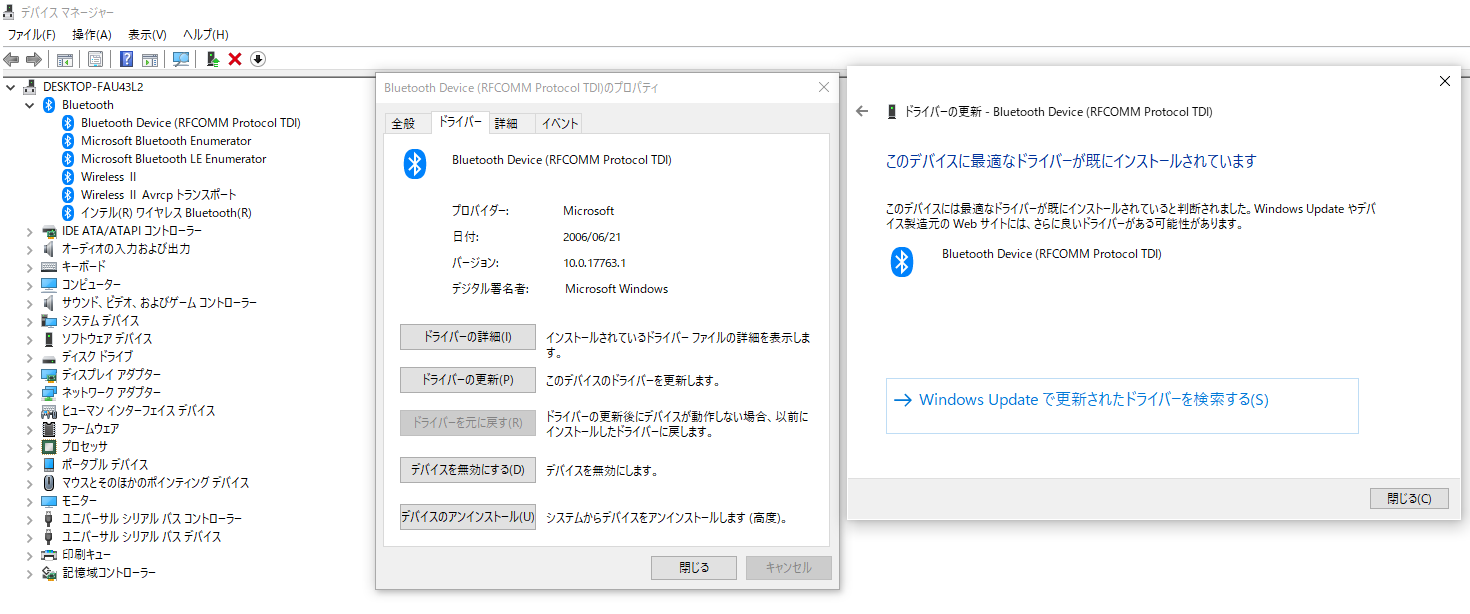Click the ネットワーク アダプター category icon
The width and height of the screenshot is (1470, 614).
coord(49,392)
